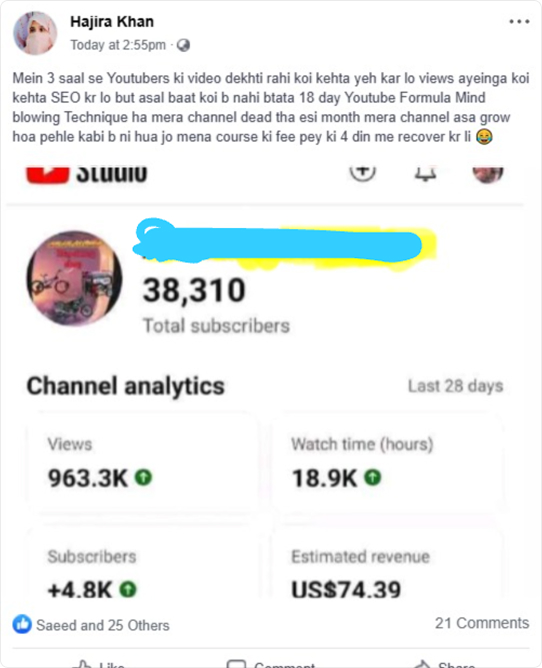This screenshot has width=542, height=668.
Task: Click the YouTube Studio logo
Action: (x=87, y=175)
